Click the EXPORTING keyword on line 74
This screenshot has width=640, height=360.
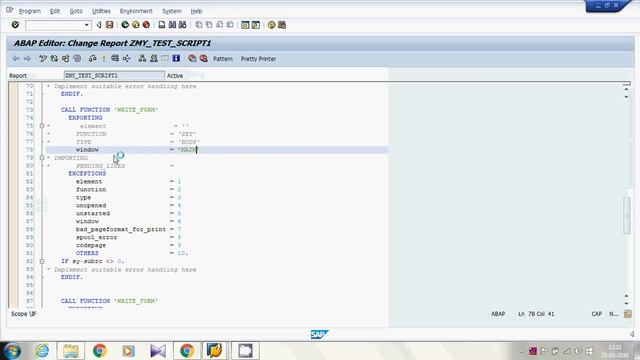[x=85, y=118]
